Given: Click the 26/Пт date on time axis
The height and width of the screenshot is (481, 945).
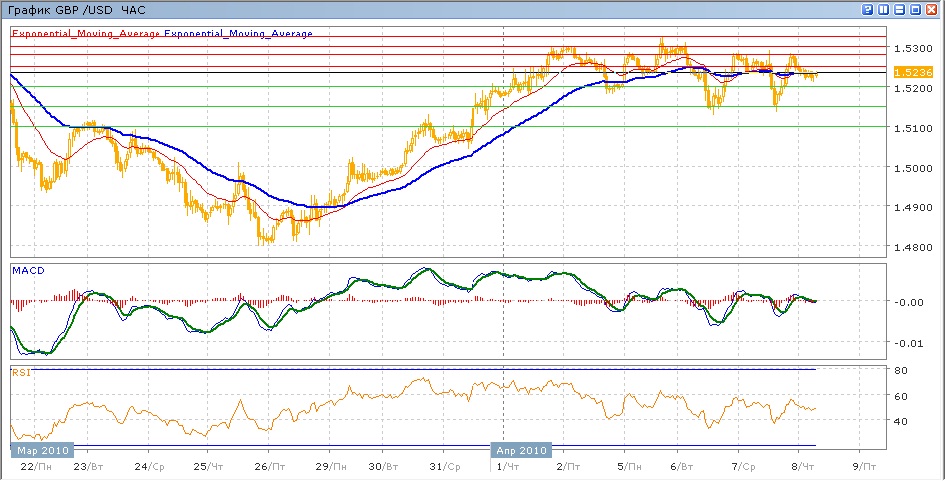Looking at the screenshot, I should point(267,466).
